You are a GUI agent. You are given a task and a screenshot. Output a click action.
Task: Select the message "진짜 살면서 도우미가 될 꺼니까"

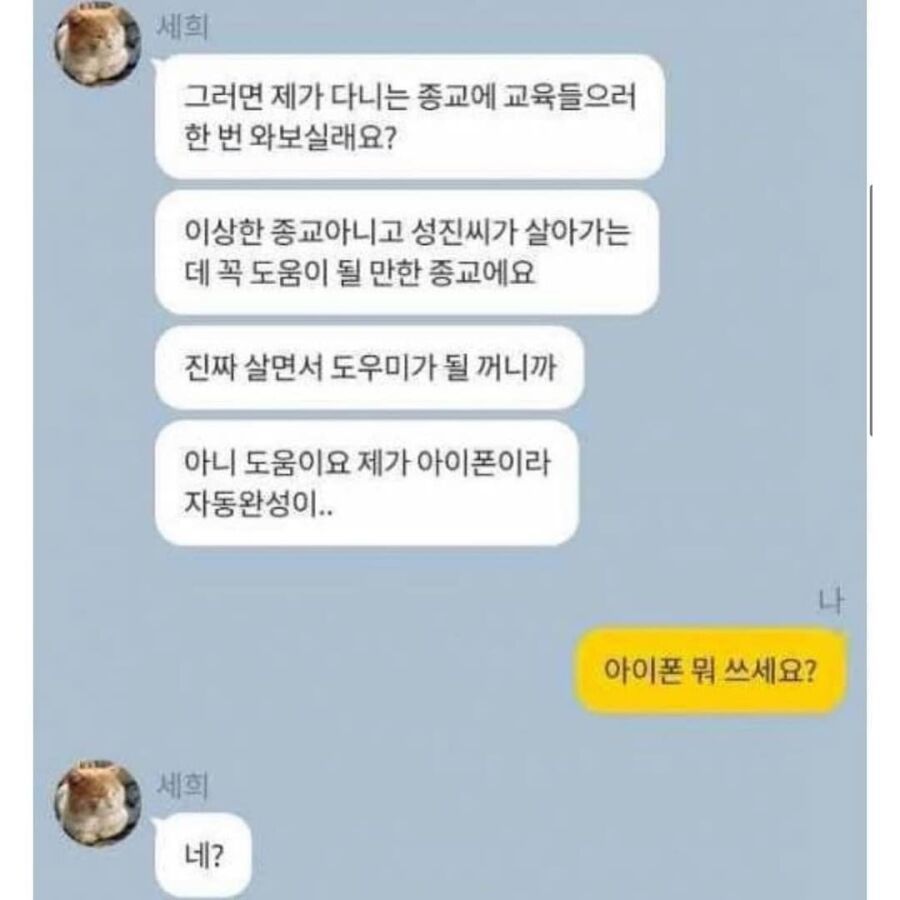[370, 367]
